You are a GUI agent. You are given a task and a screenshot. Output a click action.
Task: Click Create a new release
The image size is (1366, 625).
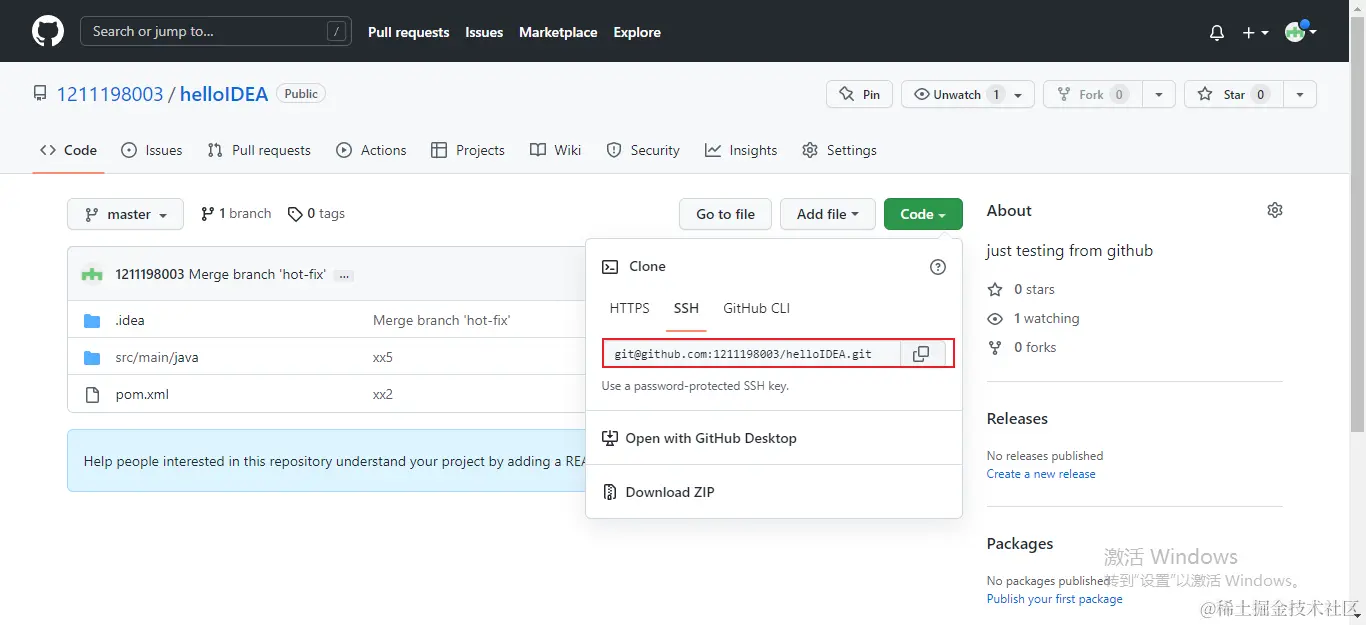coord(1041,474)
